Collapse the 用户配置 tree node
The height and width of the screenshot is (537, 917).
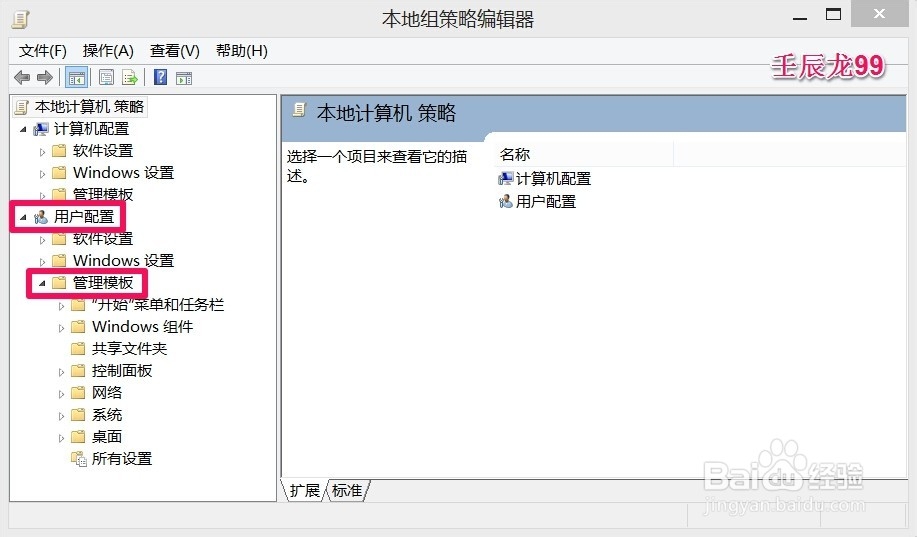pos(23,218)
